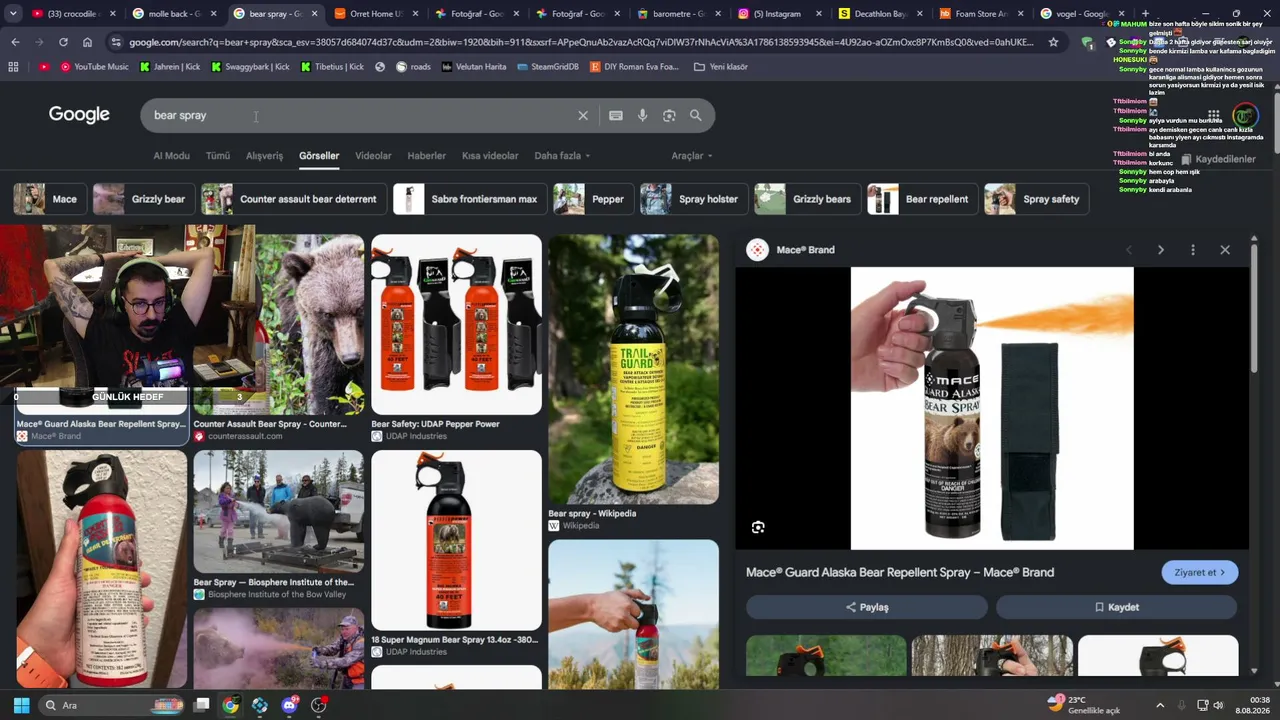Filter by Spray holster chip

tap(693, 199)
